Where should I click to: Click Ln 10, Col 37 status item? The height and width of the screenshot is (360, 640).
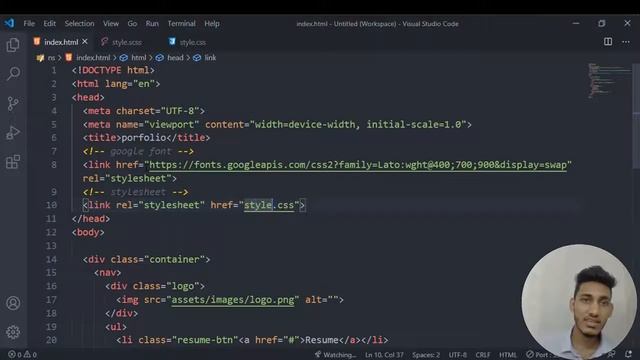pyautogui.click(x=384, y=355)
